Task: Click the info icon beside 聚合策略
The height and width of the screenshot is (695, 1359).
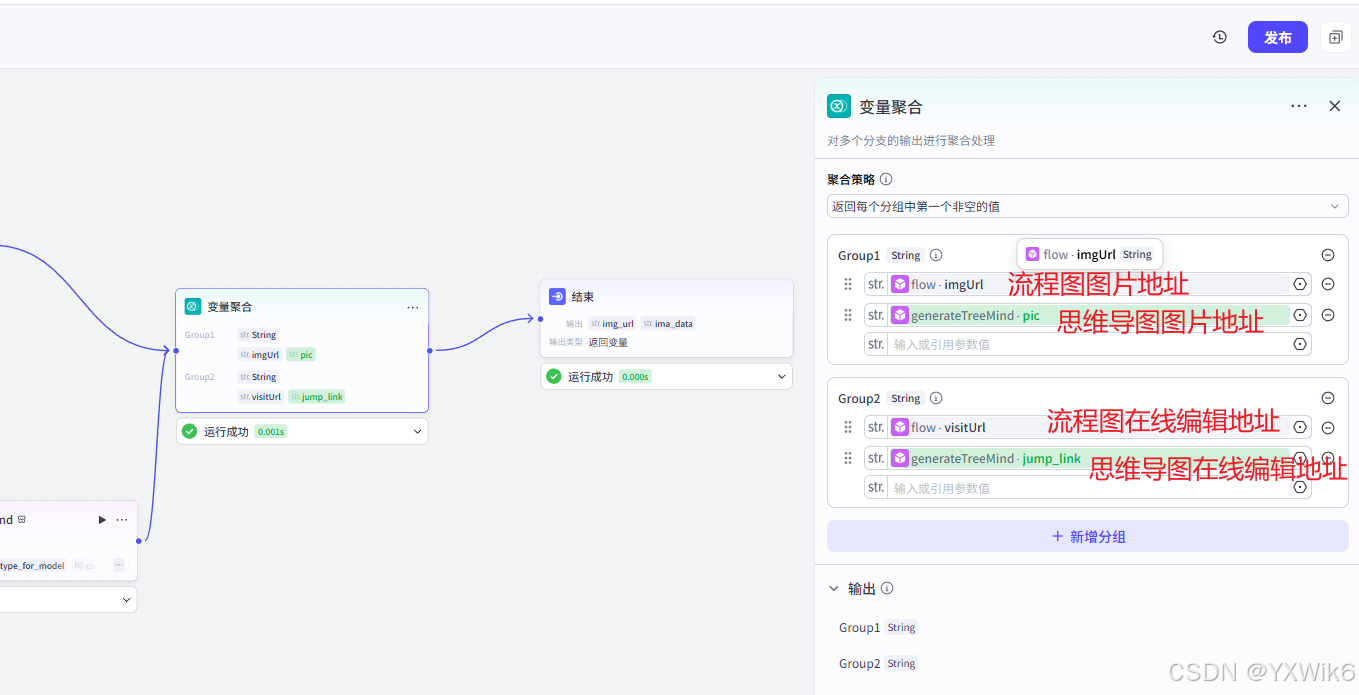Action: 886,180
